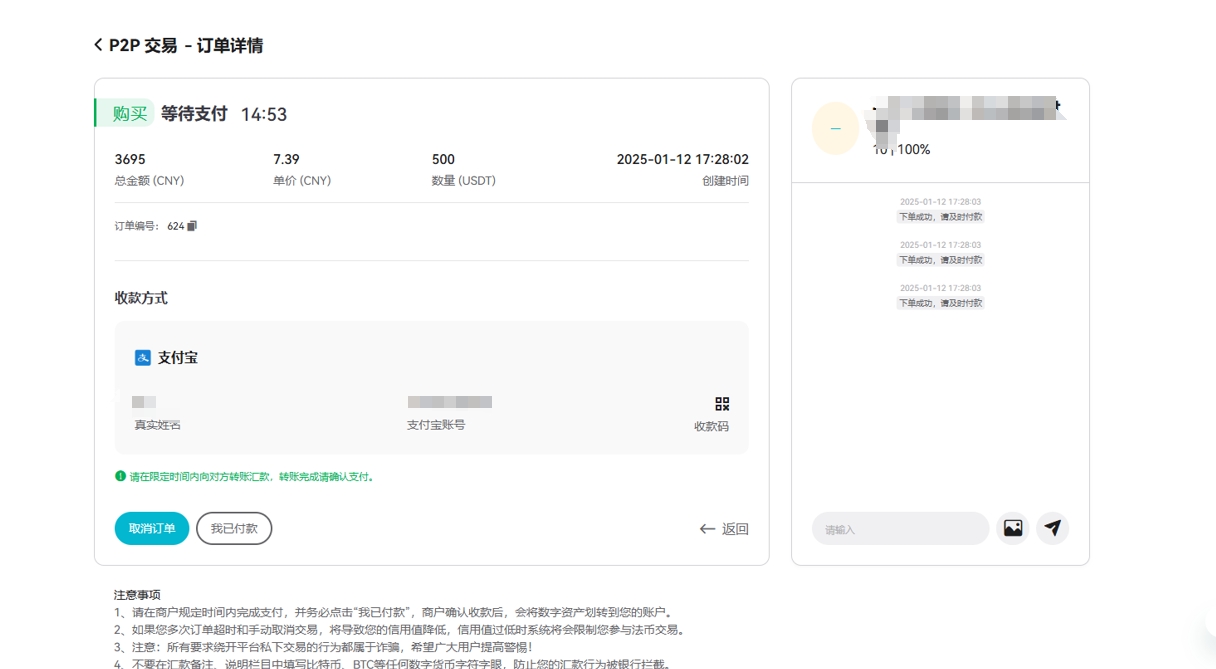Click the blurred 支付宝账号 account value
Screen dimensions: 1216x669
[x=449, y=402]
